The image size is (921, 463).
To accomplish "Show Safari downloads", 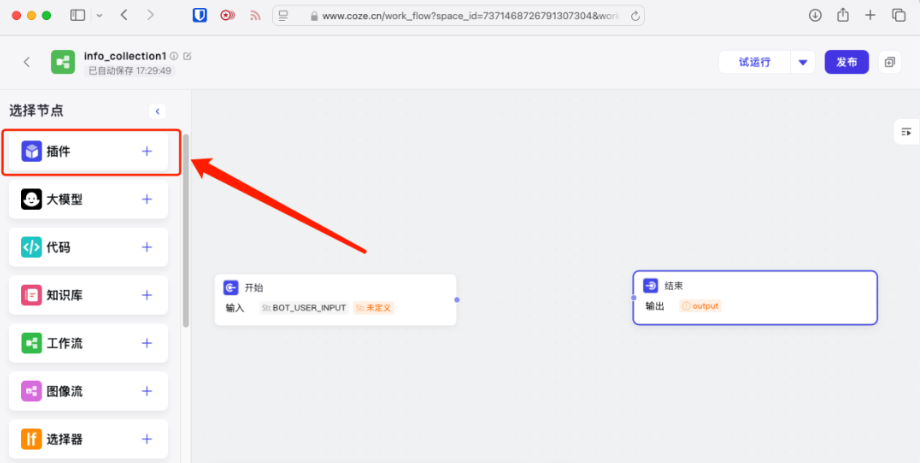I will tap(815, 16).
